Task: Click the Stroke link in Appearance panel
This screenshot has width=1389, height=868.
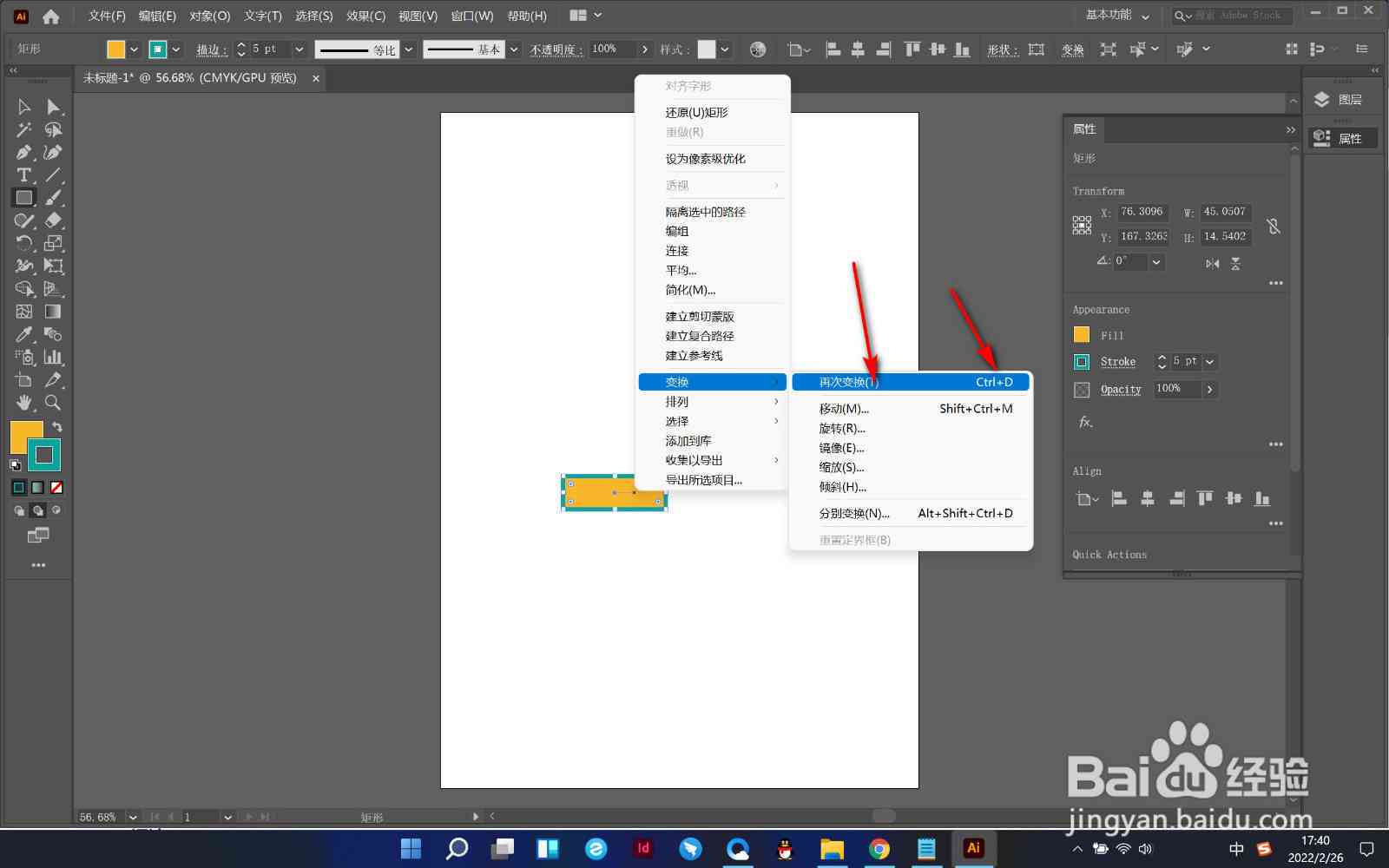Action: pyautogui.click(x=1118, y=362)
